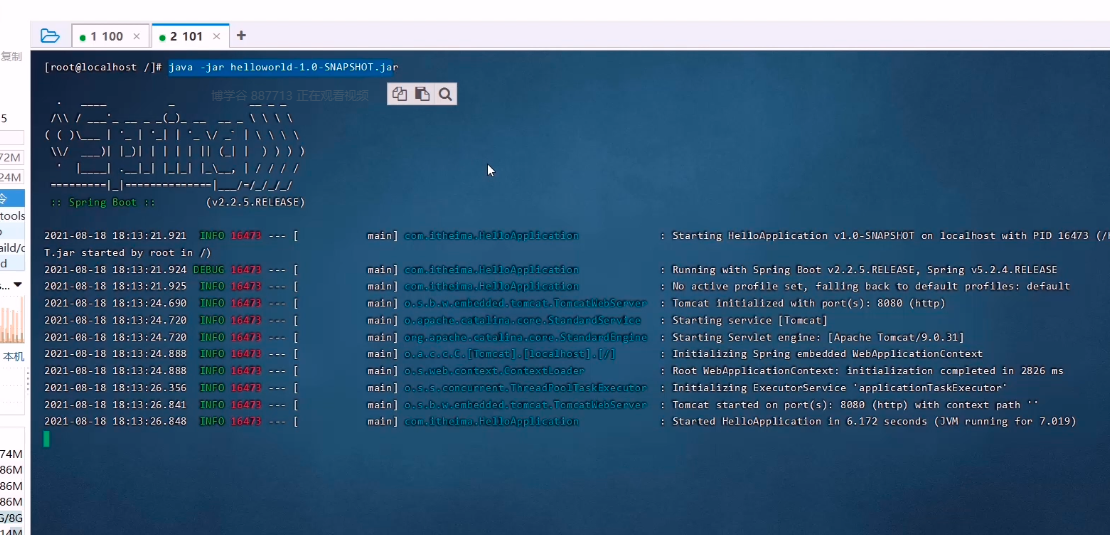Click the ':: Spring Boot ::' banner text

tap(103, 202)
